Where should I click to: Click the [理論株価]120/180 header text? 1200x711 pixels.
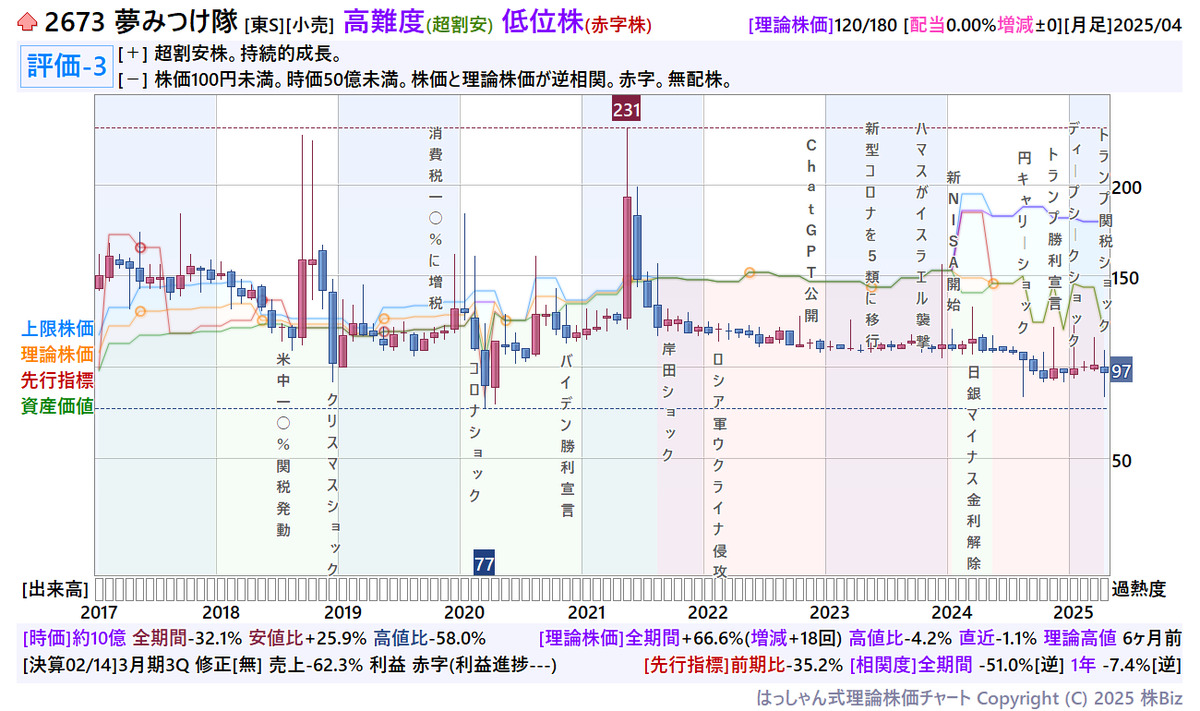click(822, 24)
